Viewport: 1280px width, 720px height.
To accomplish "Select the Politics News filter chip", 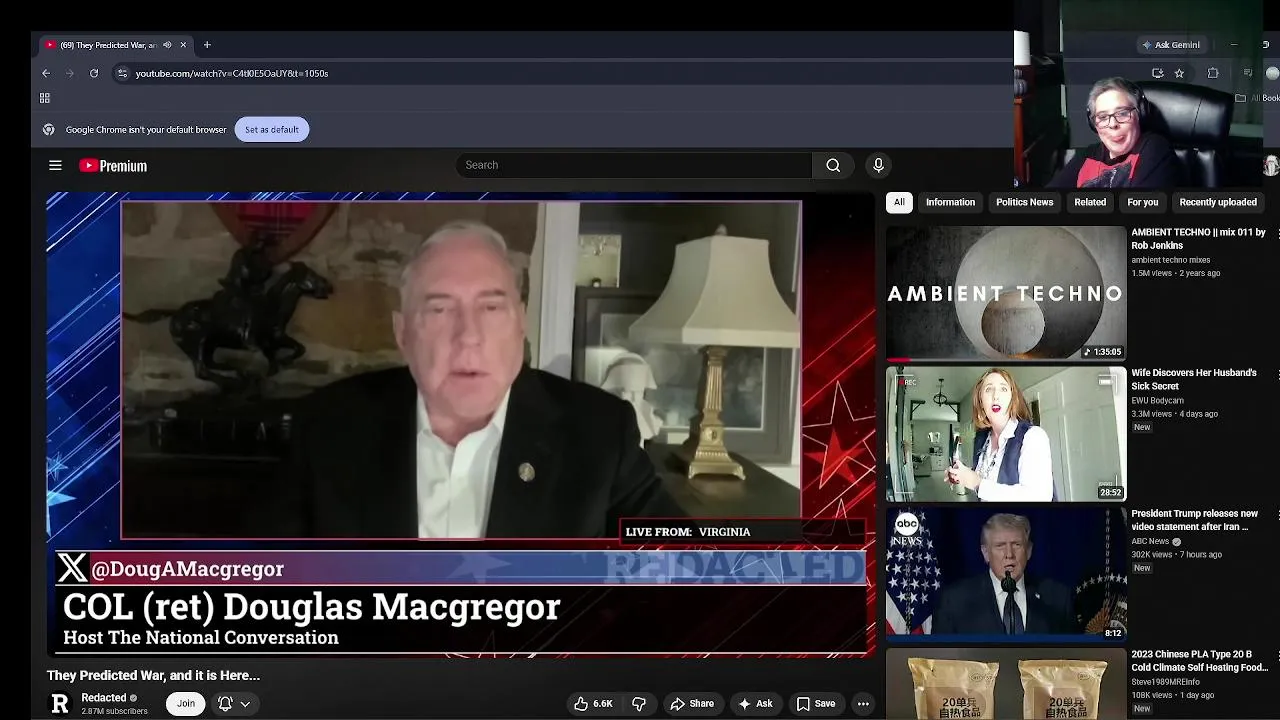I will (x=1024, y=202).
